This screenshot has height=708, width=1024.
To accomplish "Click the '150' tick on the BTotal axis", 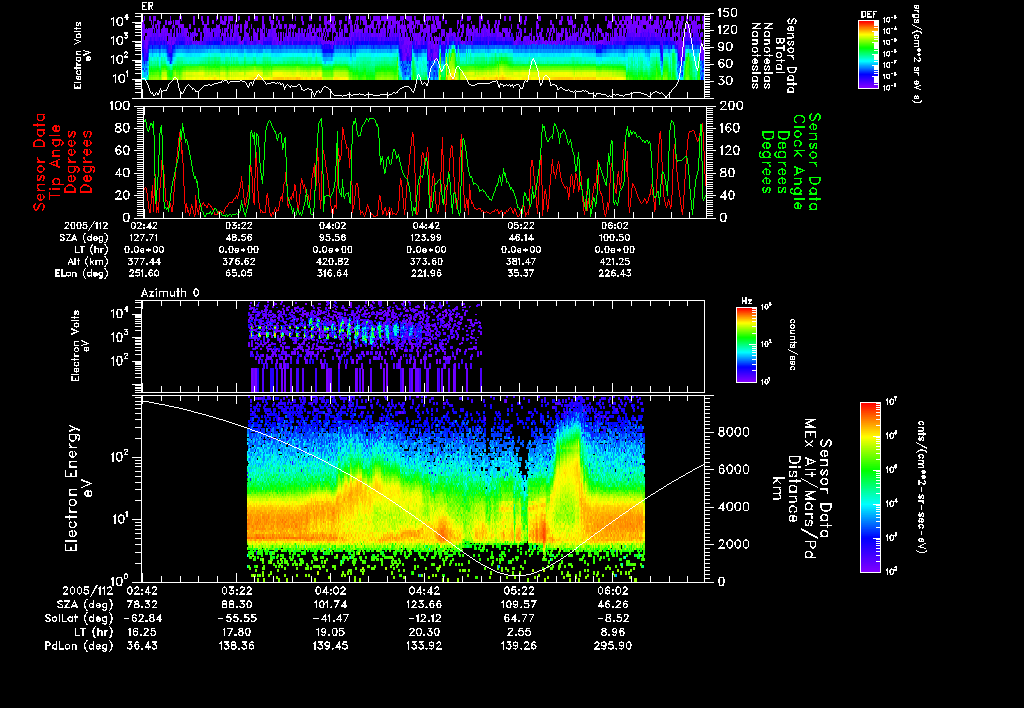I will (x=727, y=13).
